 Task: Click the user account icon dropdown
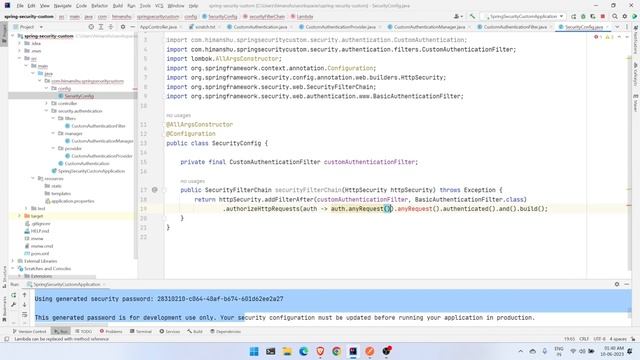(x=458, y=16)
